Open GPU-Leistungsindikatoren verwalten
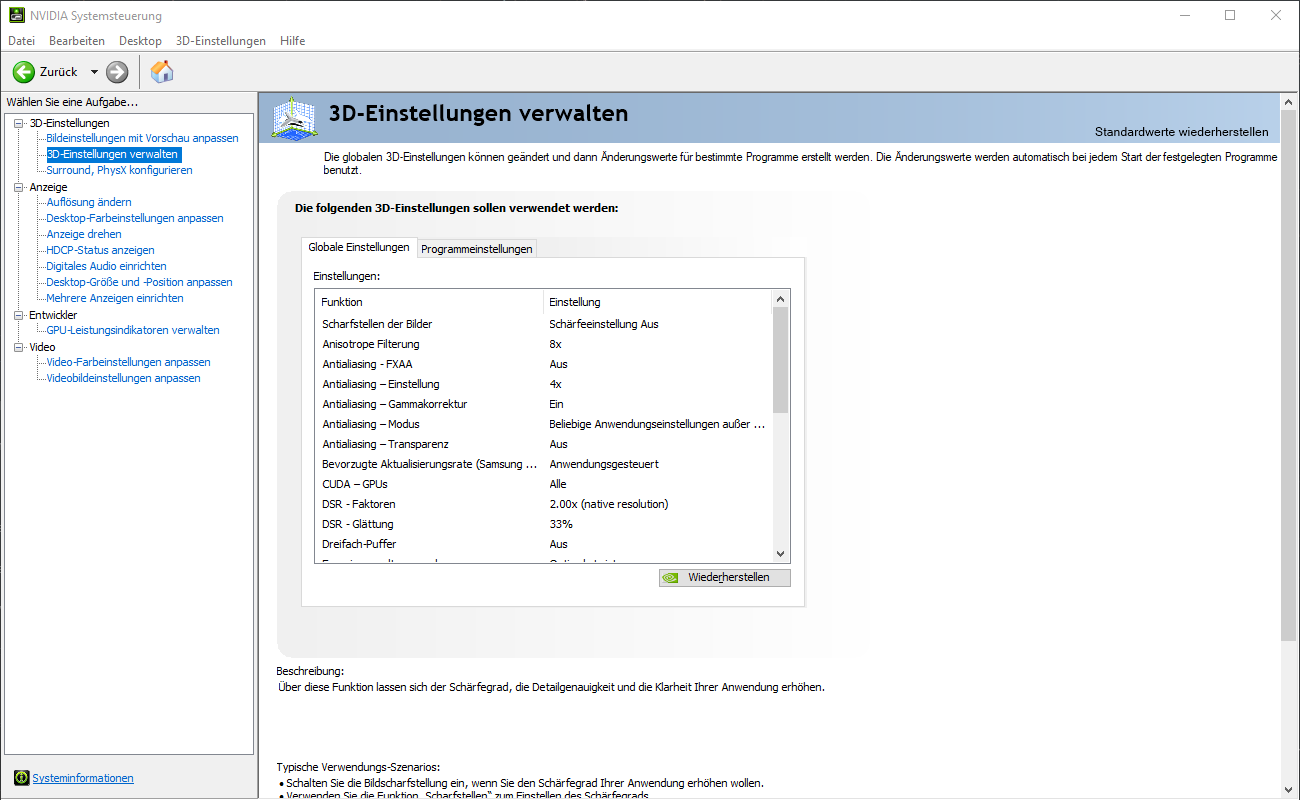 point(133,330)
